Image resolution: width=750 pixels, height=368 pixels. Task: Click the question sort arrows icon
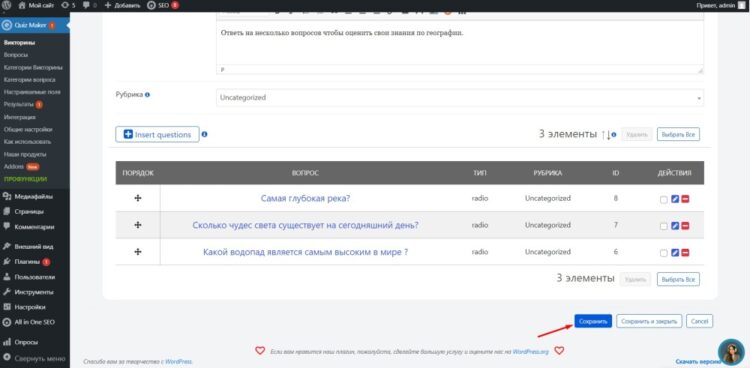coord(606,135)
